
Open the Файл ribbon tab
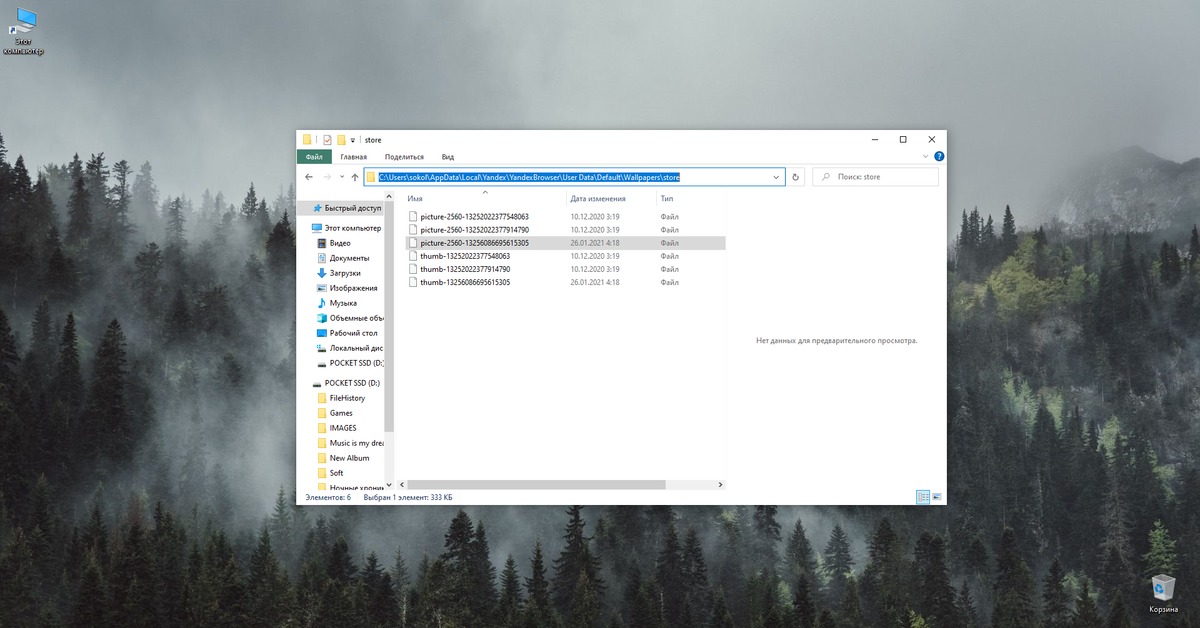(x=314, y=157)
